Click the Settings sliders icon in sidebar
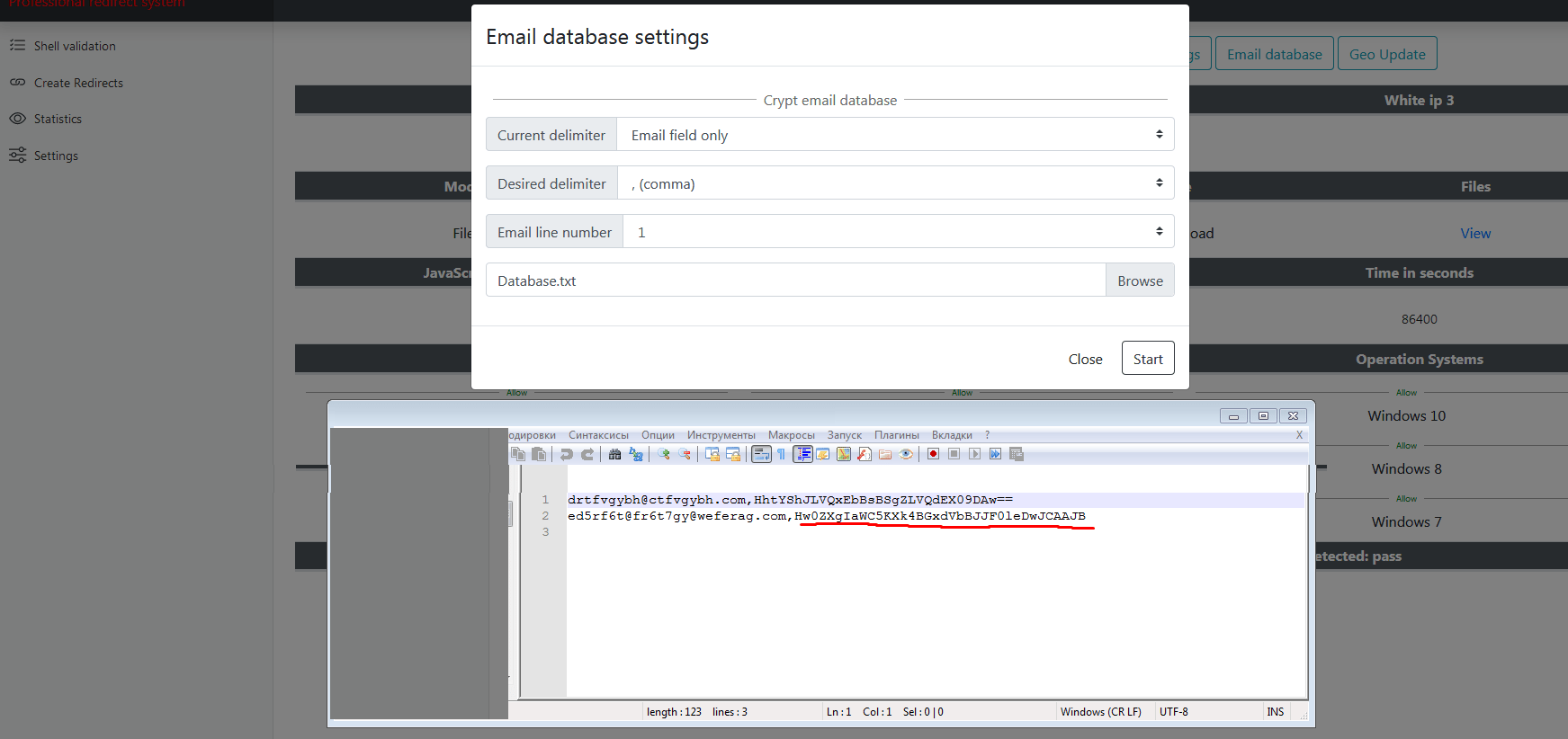The image size is (1568, 739). [17, 156]
